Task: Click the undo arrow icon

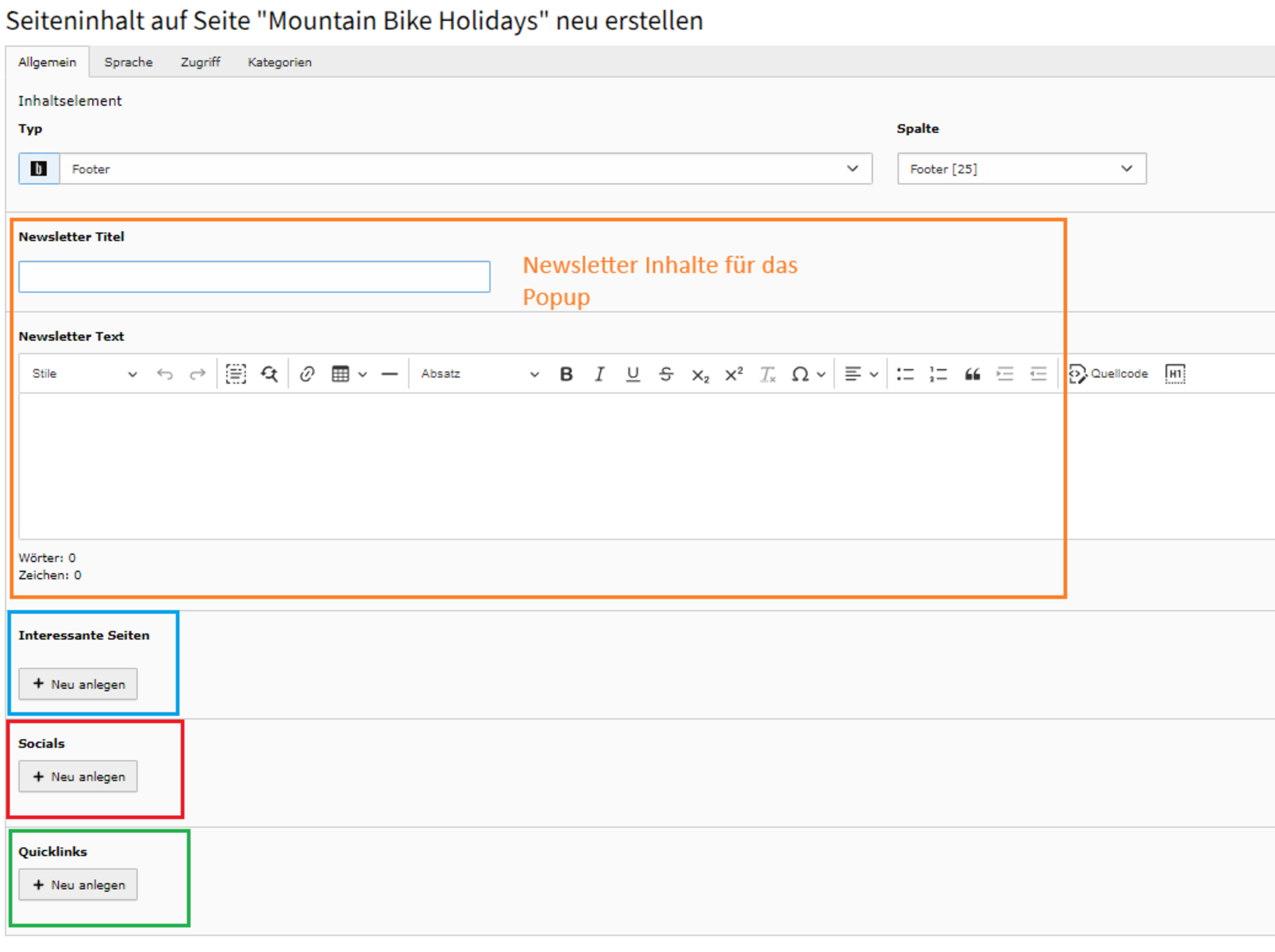Action: [165, 374]
